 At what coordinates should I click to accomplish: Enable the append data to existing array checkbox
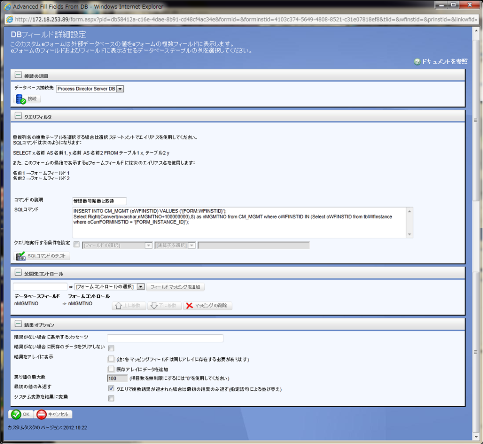[111, 369]
